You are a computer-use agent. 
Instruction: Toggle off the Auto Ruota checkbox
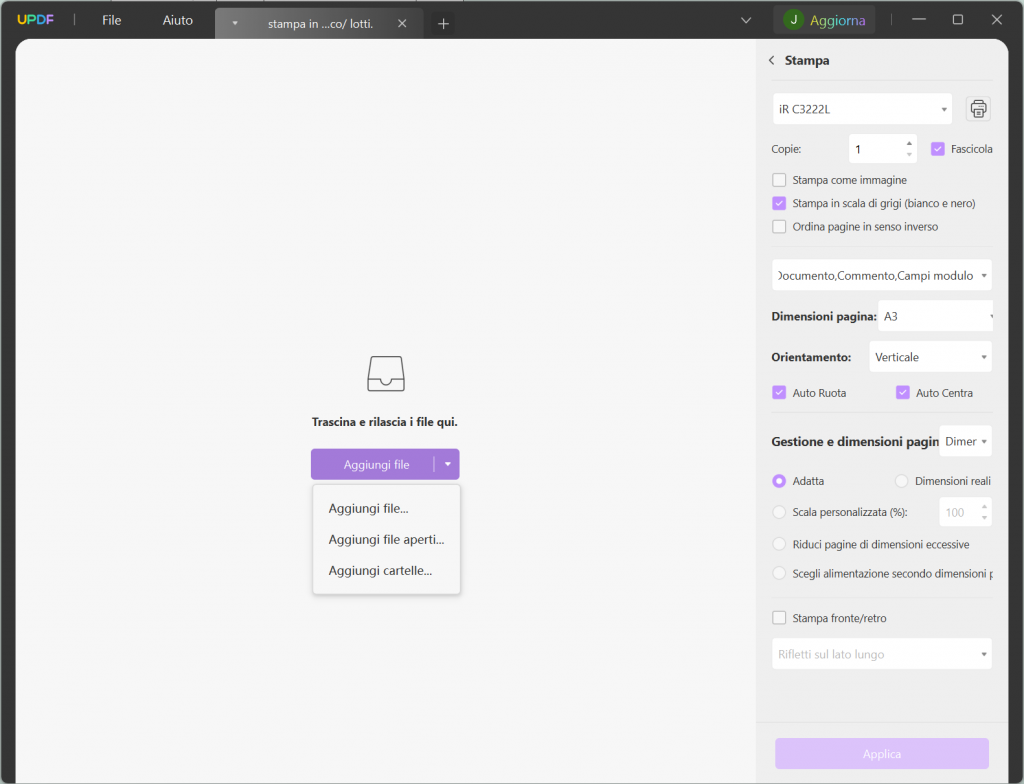click(x=779, y=392)
